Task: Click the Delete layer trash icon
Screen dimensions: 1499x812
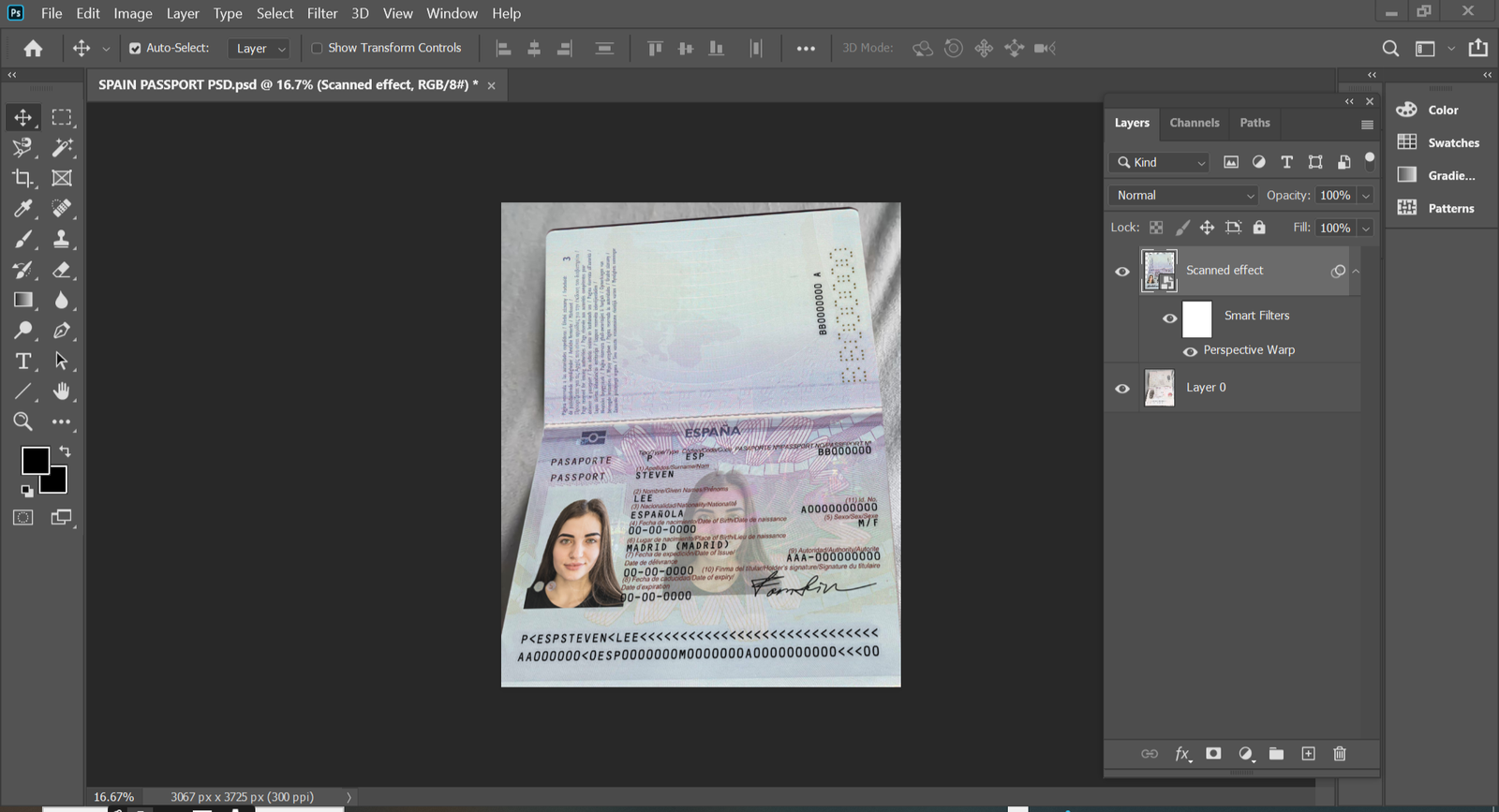Action: (x=1340, y=754)
